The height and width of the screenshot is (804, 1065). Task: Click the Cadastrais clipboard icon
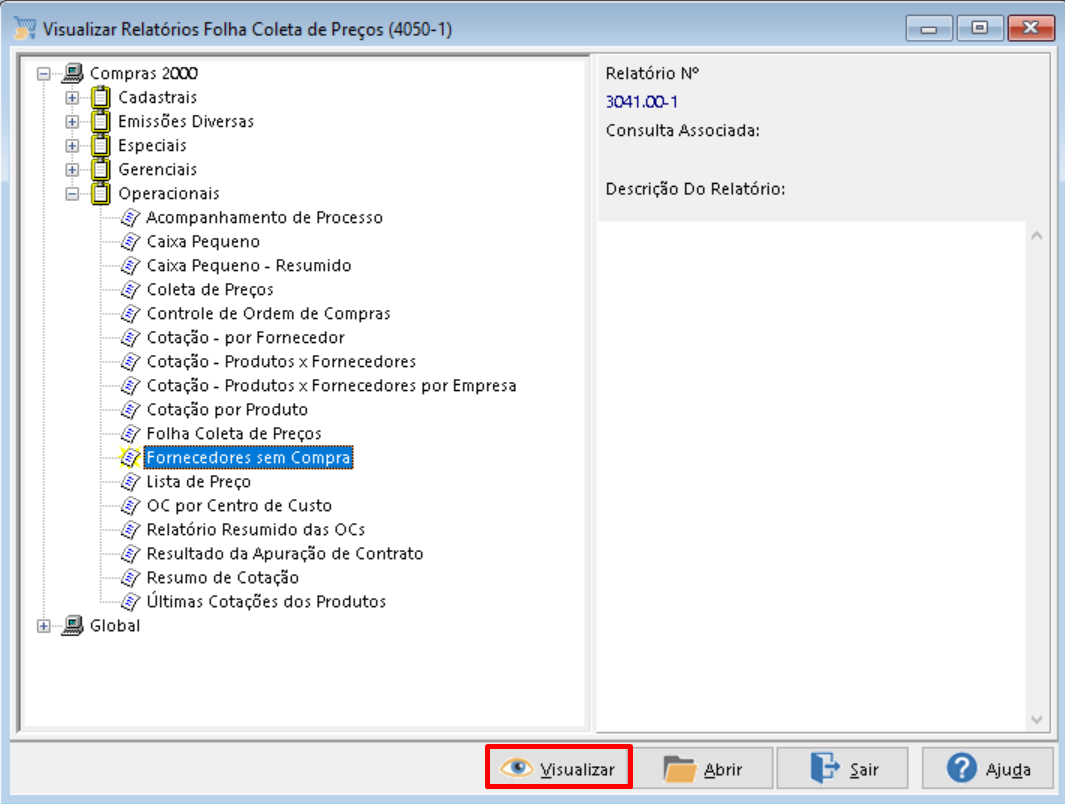[101, 97]
